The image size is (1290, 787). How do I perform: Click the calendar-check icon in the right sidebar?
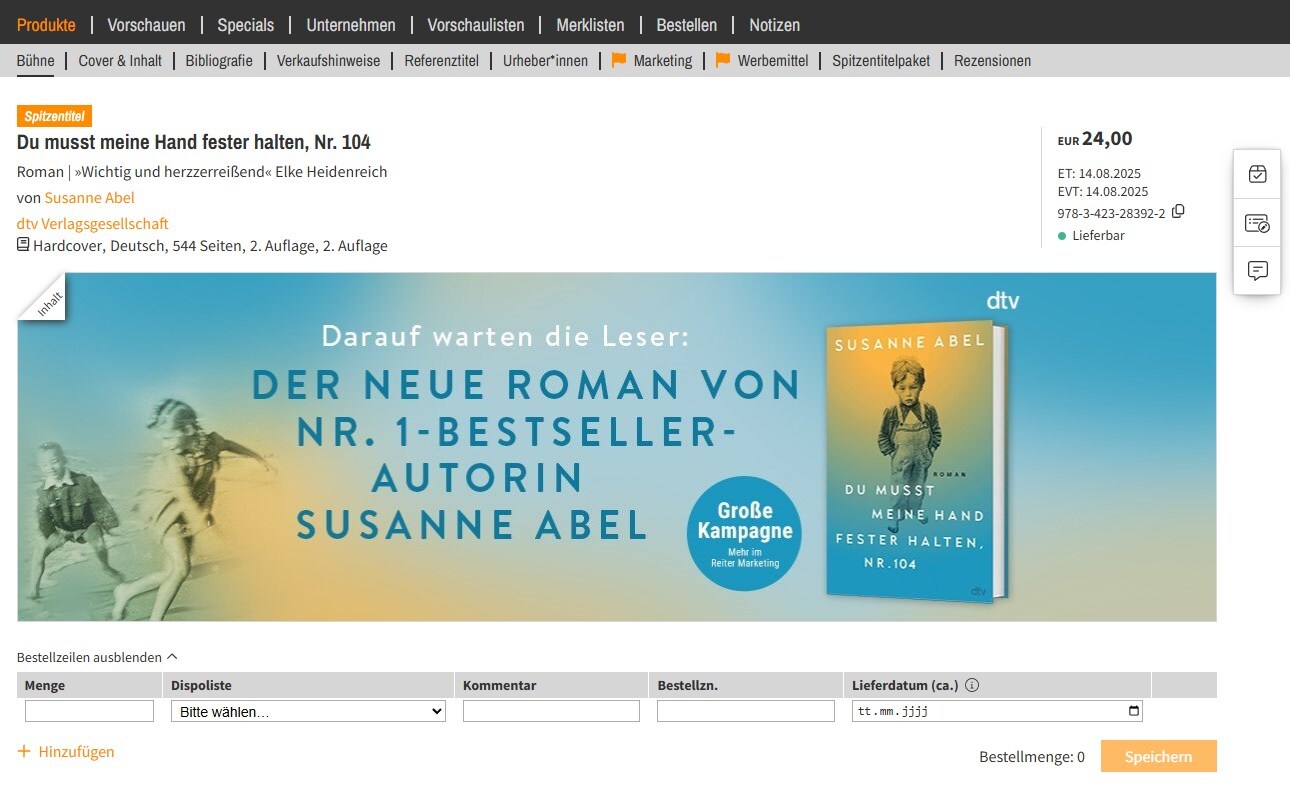(x=1257, y=174)
